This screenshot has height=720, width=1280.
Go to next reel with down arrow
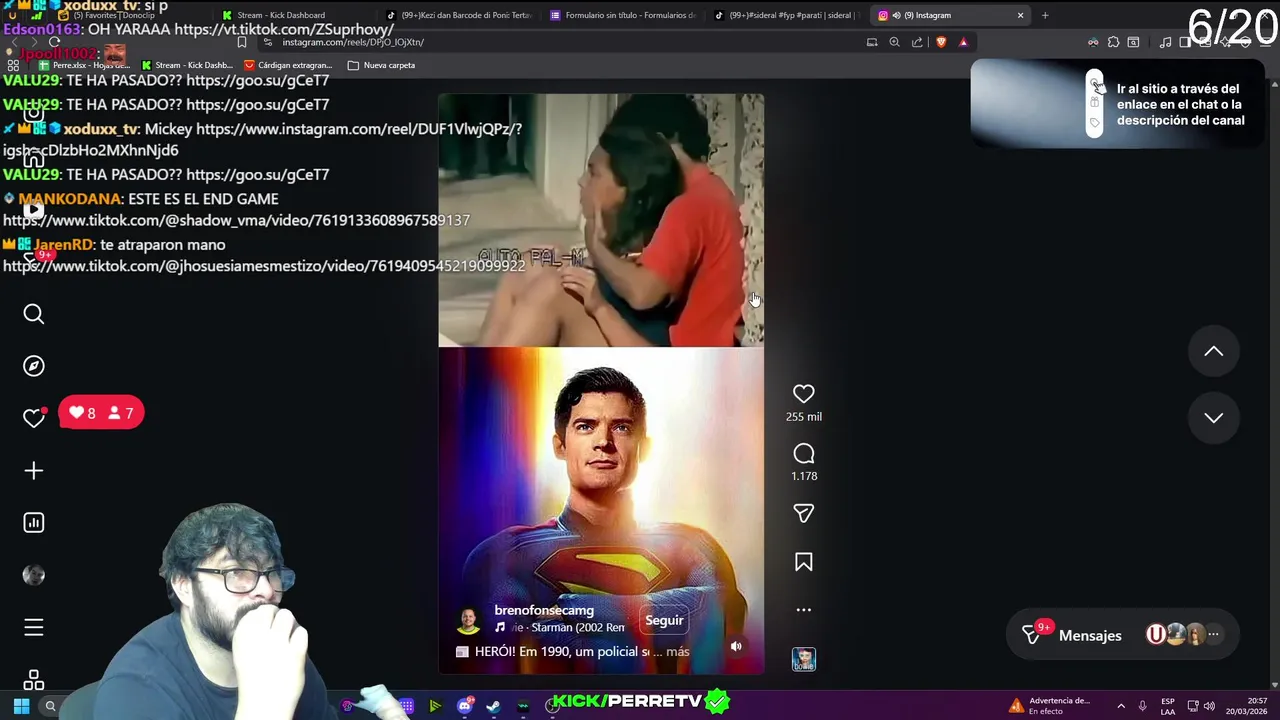coord(1214,417)
